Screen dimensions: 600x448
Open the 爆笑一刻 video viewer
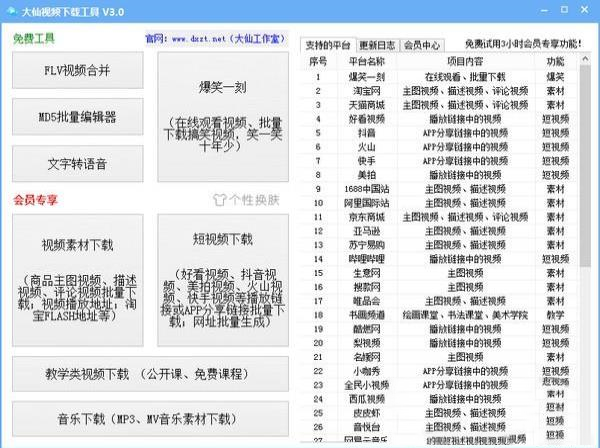click(x=223, y=117)
